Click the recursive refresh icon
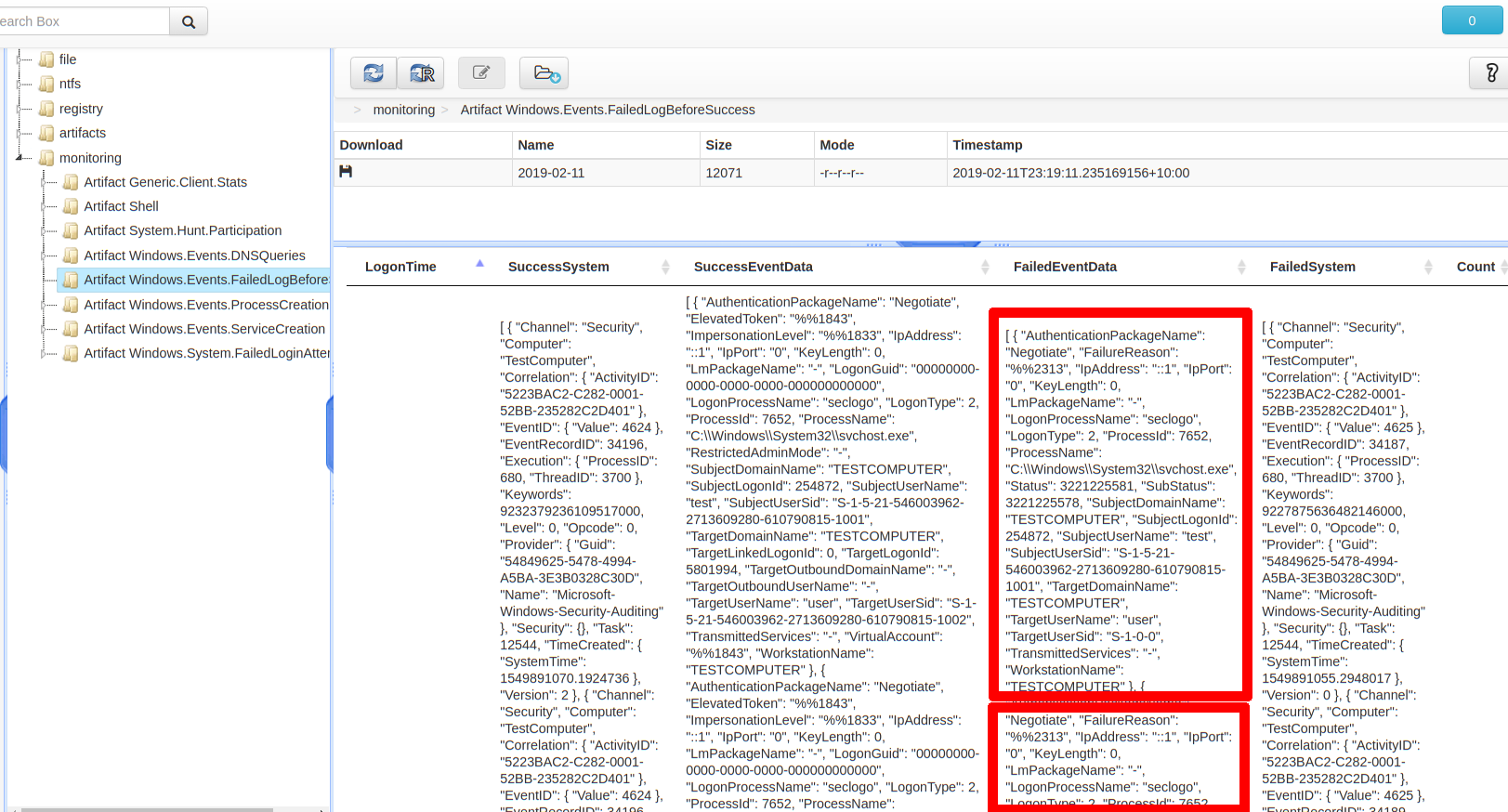Viewport: 1508px width, 812px height. click(421, 72)
